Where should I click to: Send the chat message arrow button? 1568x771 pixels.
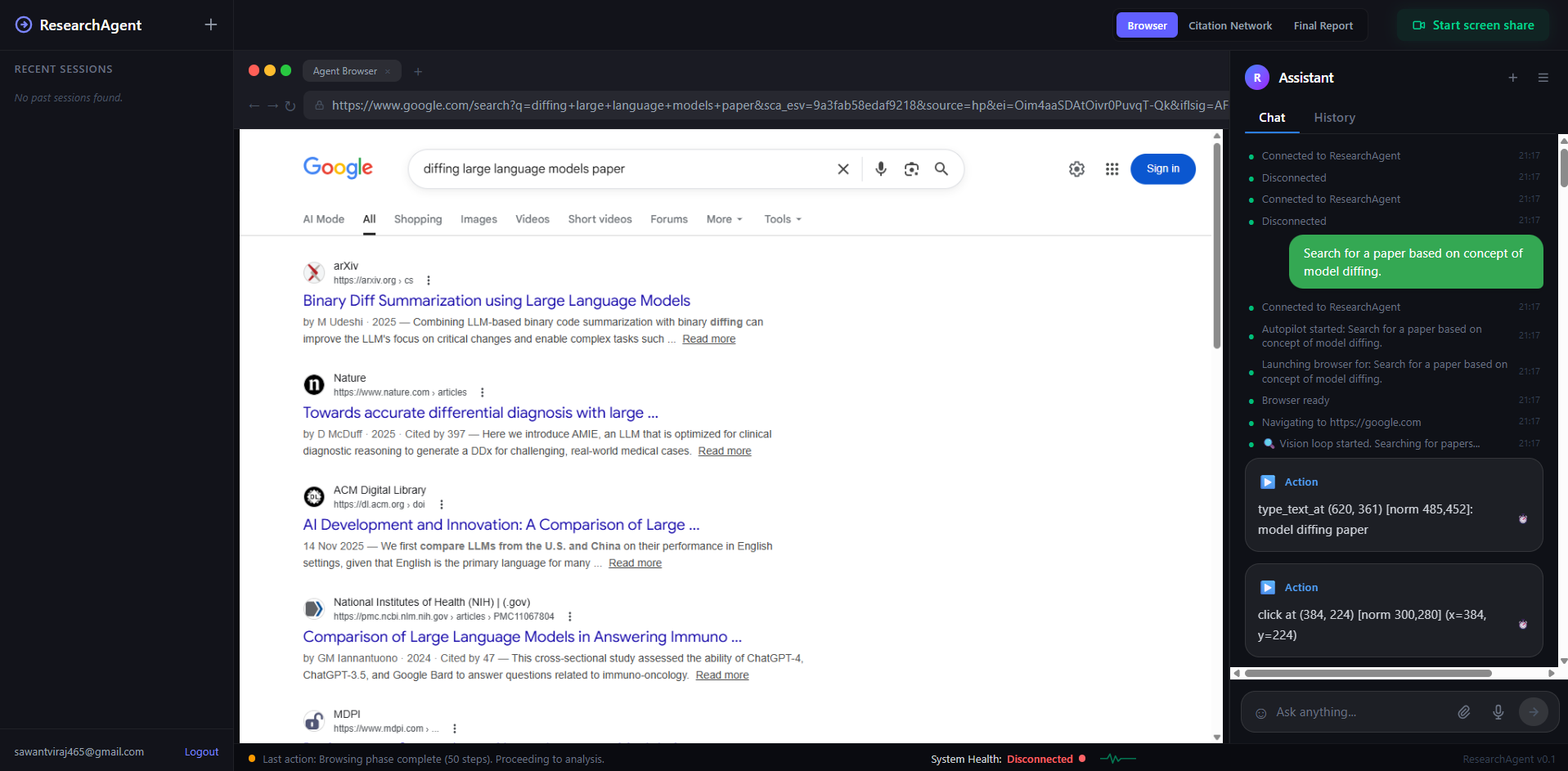(1534, 711)
